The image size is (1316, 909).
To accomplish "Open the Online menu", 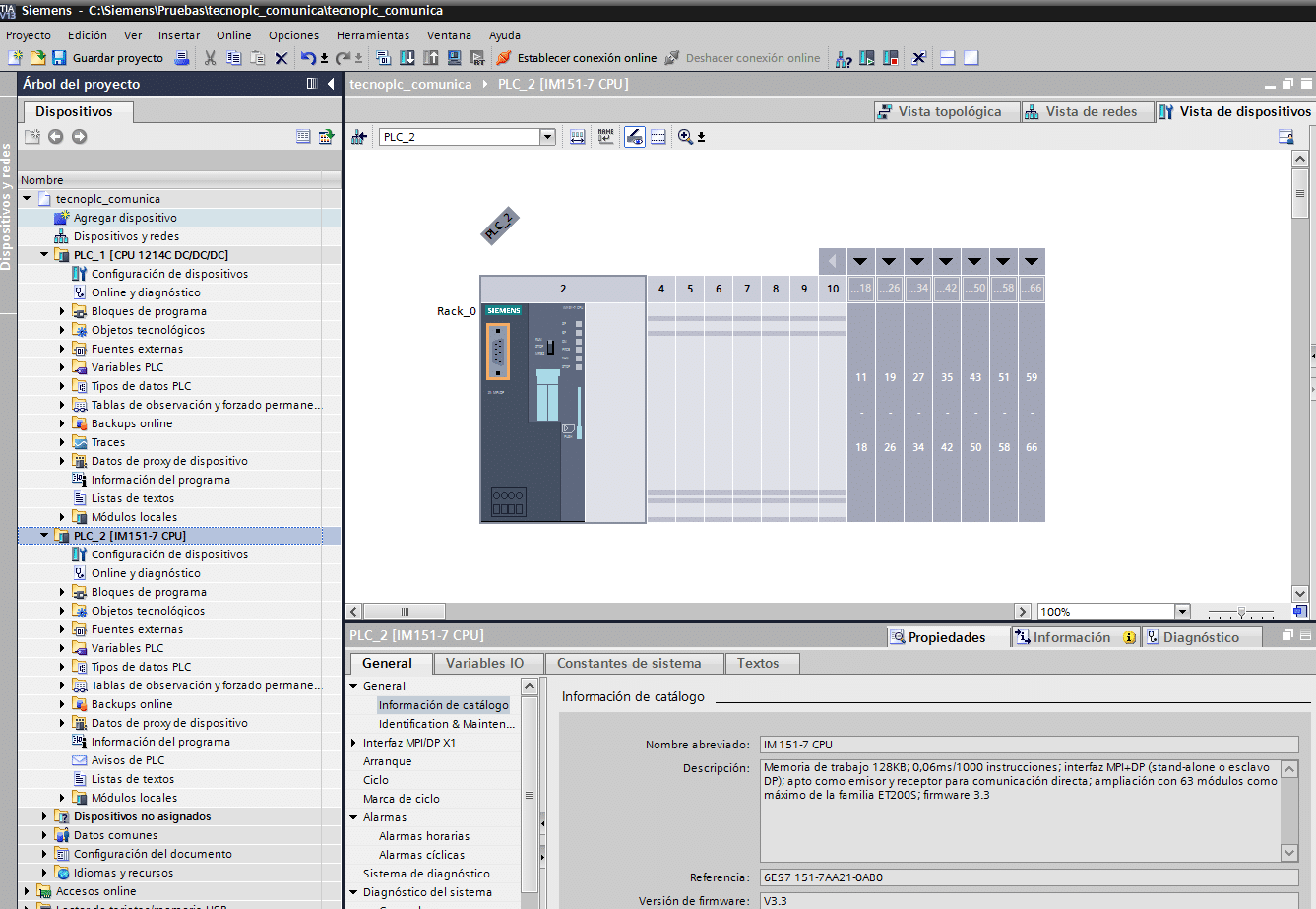I will [x=234, y=35].
